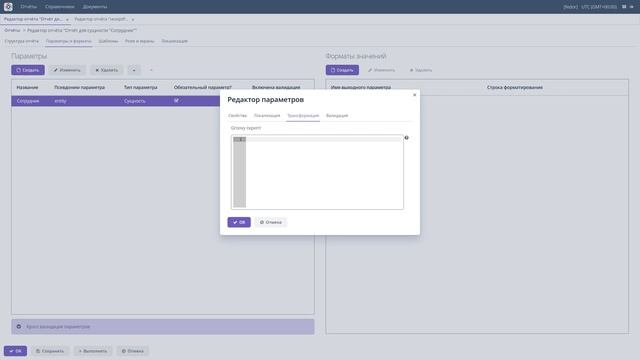The image size is (640, 360).
Task: Click the logout icon at the far top right
Action: point(631,7)
